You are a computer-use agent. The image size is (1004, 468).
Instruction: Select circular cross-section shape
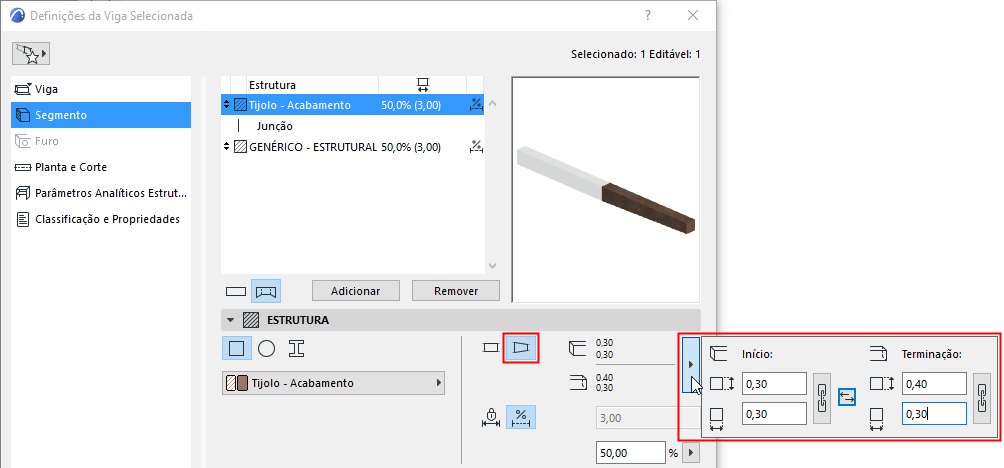[266, 349]
